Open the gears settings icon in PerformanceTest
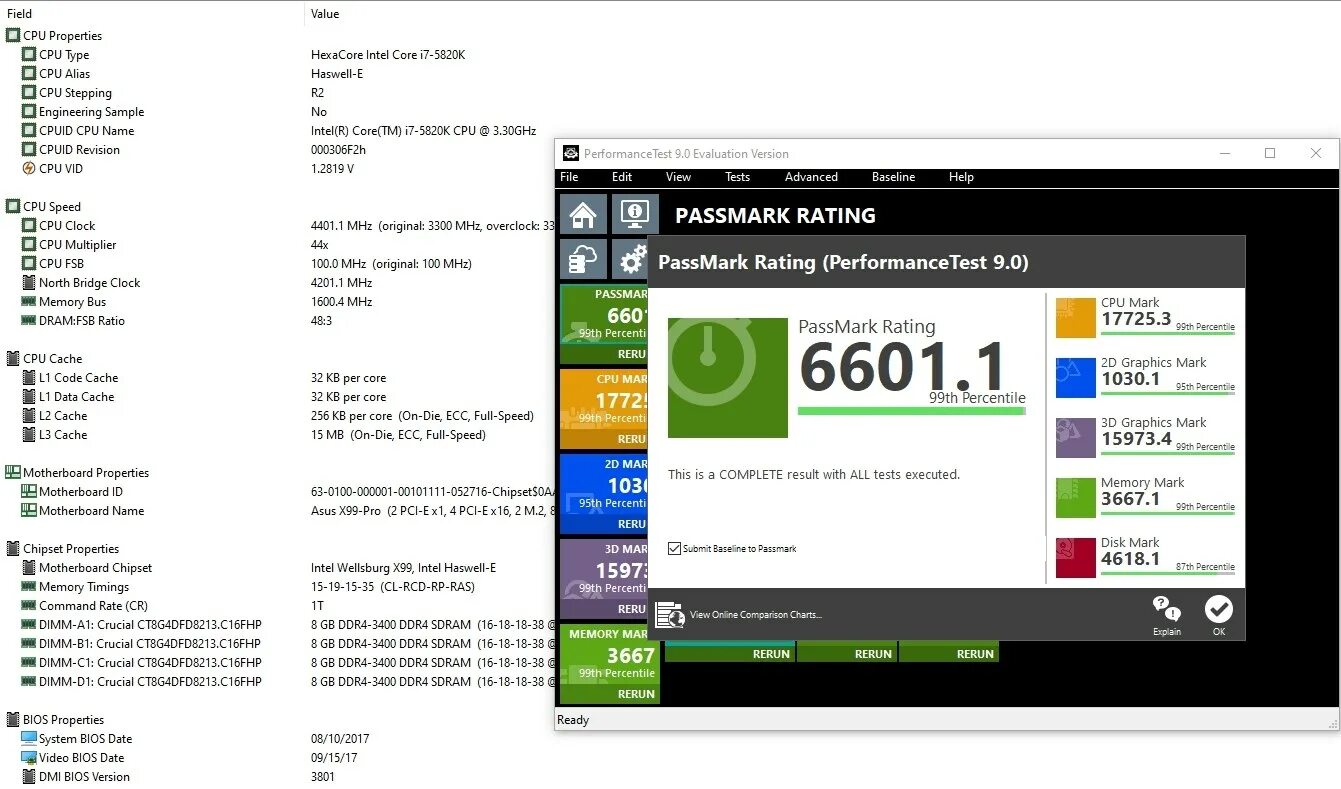 pyautogui.click(x=631, y=258)
